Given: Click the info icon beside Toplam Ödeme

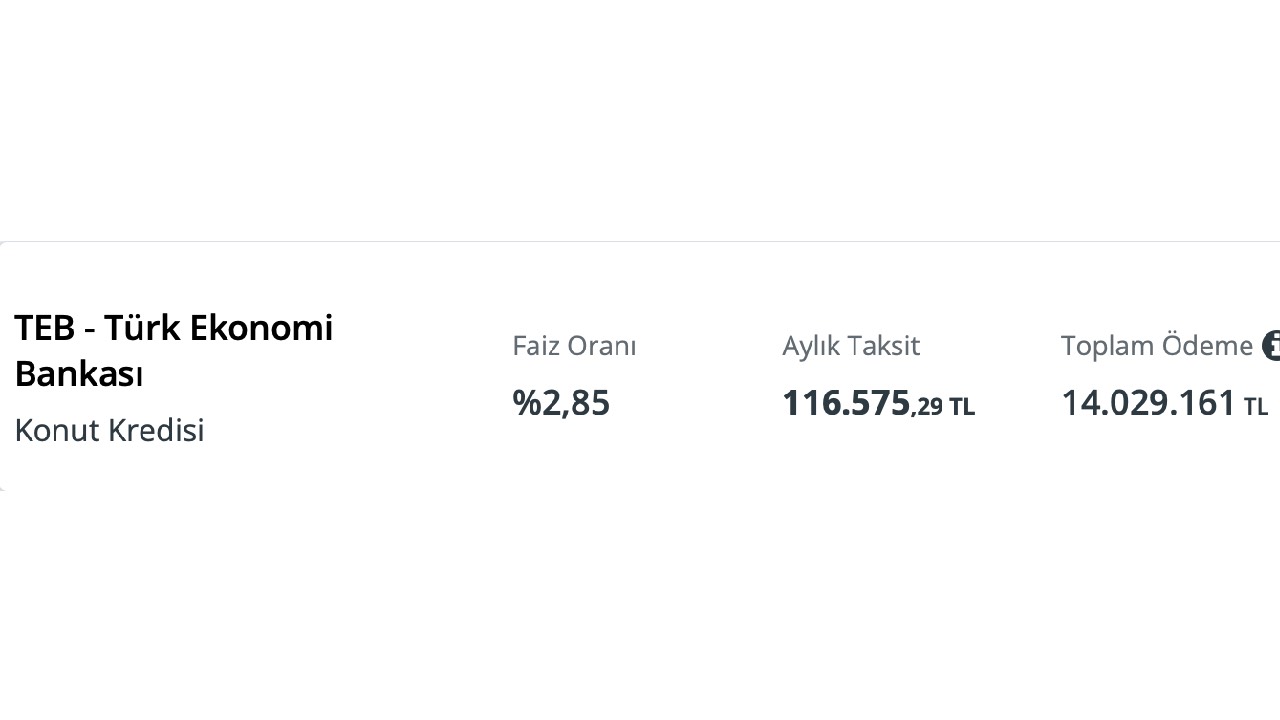Looking at the screenshot, I should coord(1272,346).
